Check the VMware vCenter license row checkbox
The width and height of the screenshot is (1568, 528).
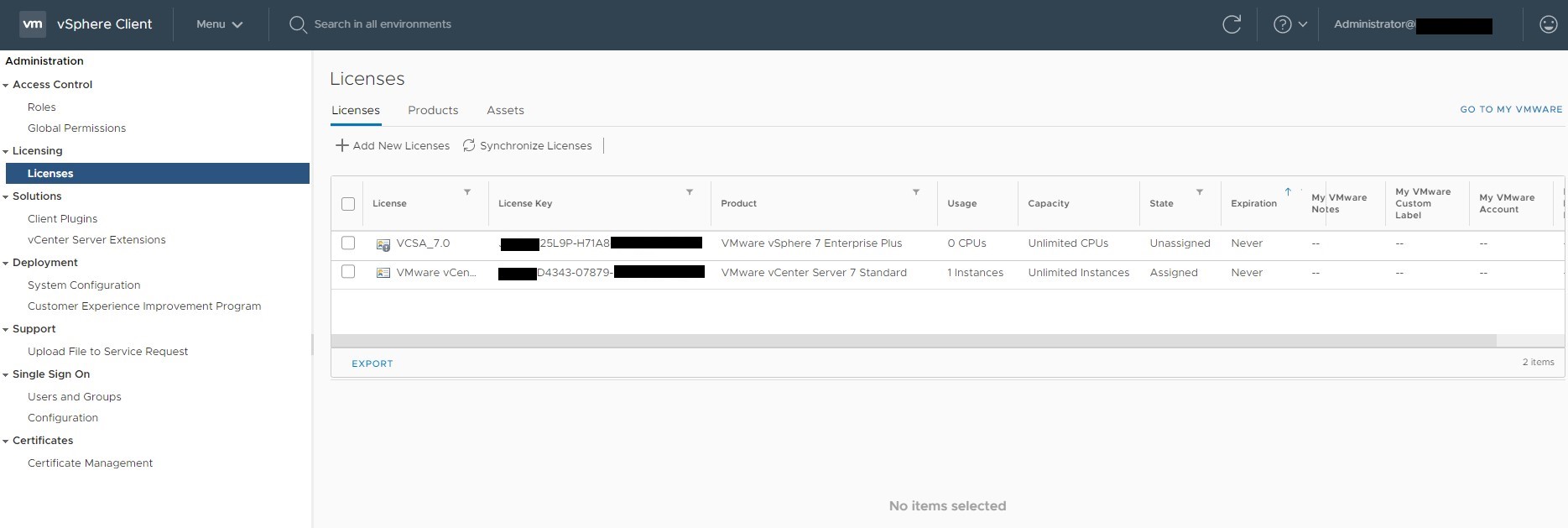[348, 271]
